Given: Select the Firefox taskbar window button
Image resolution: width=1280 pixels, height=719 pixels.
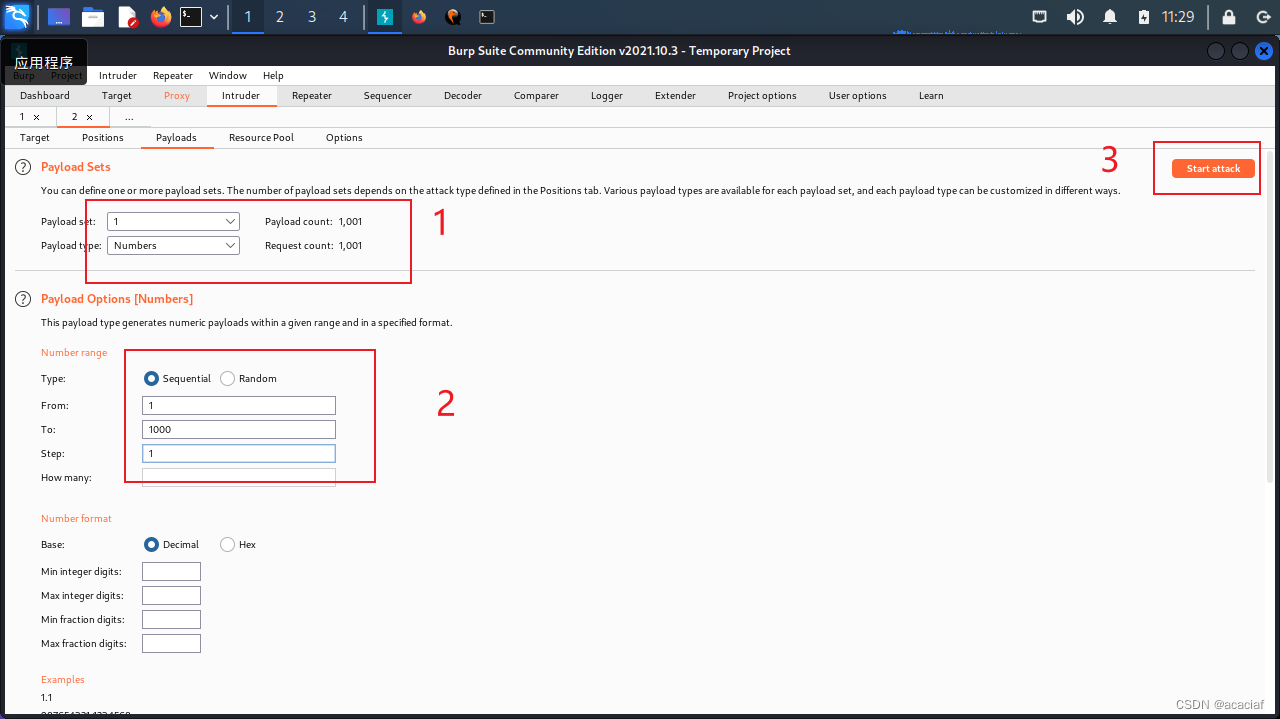Looking at the screenshot, I should [x=419, y=17].
